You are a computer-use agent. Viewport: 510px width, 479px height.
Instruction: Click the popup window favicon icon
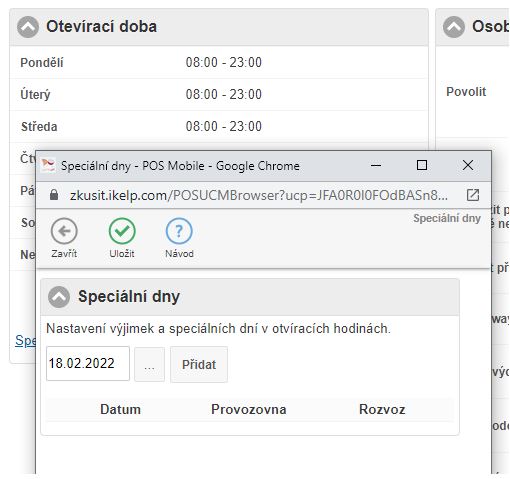pos(48,165)
